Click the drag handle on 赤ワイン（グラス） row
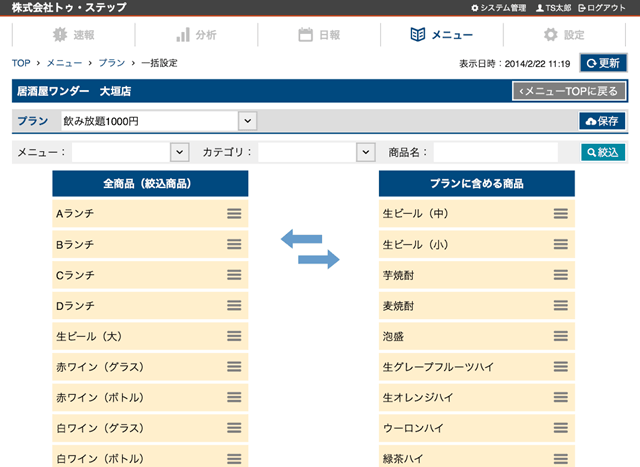 coord(234,367)
